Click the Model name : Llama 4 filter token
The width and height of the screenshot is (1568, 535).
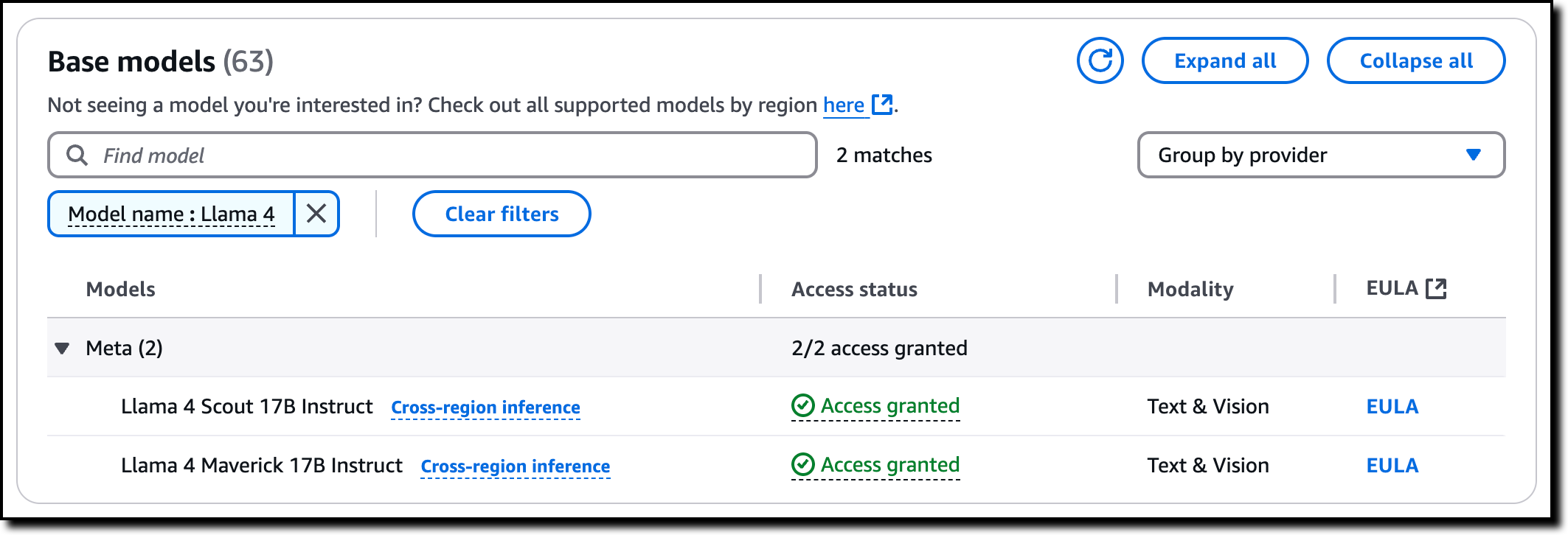click(x=171, y=214)
